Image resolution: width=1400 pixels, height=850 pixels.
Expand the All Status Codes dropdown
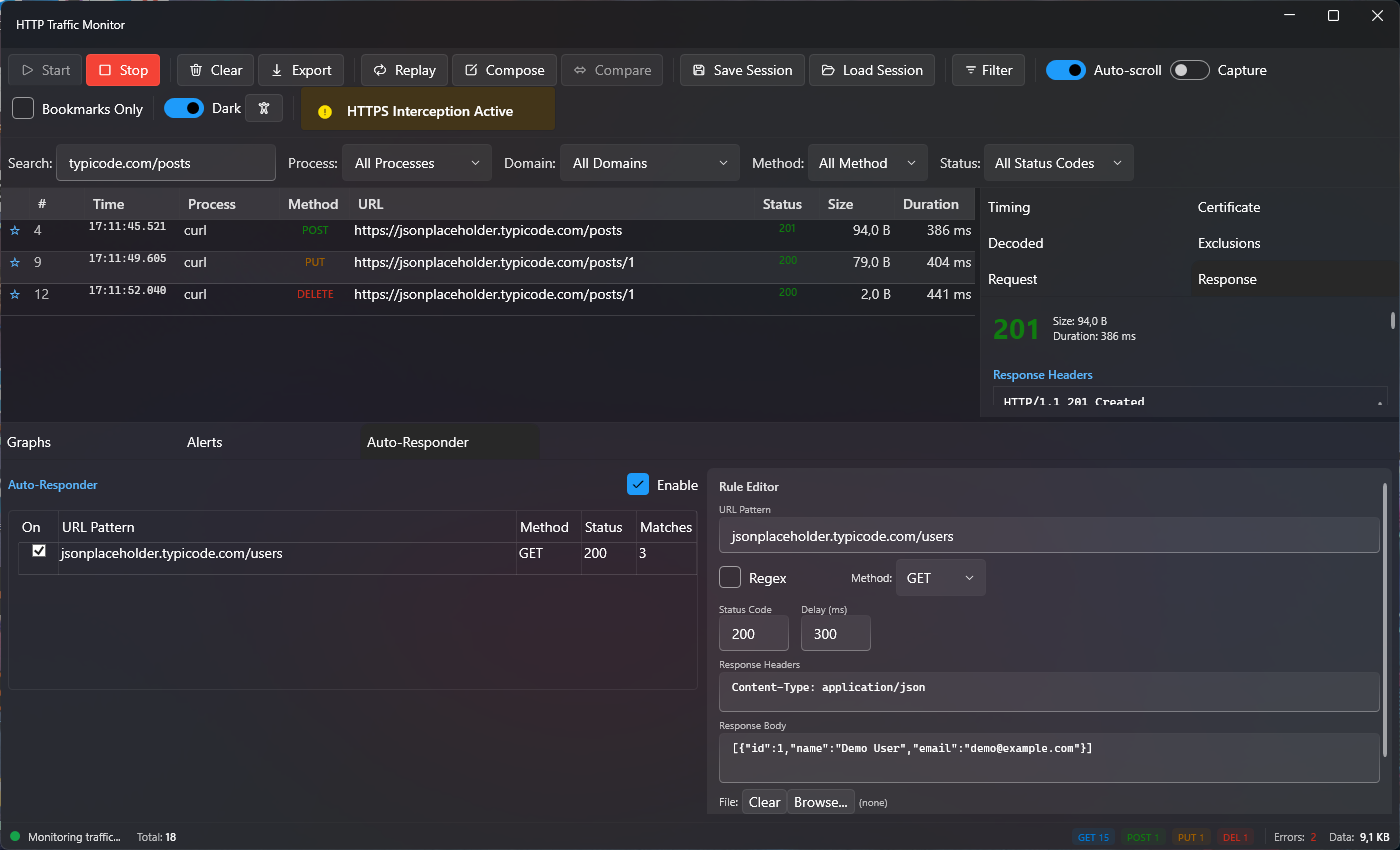[x=1059, y=163]
